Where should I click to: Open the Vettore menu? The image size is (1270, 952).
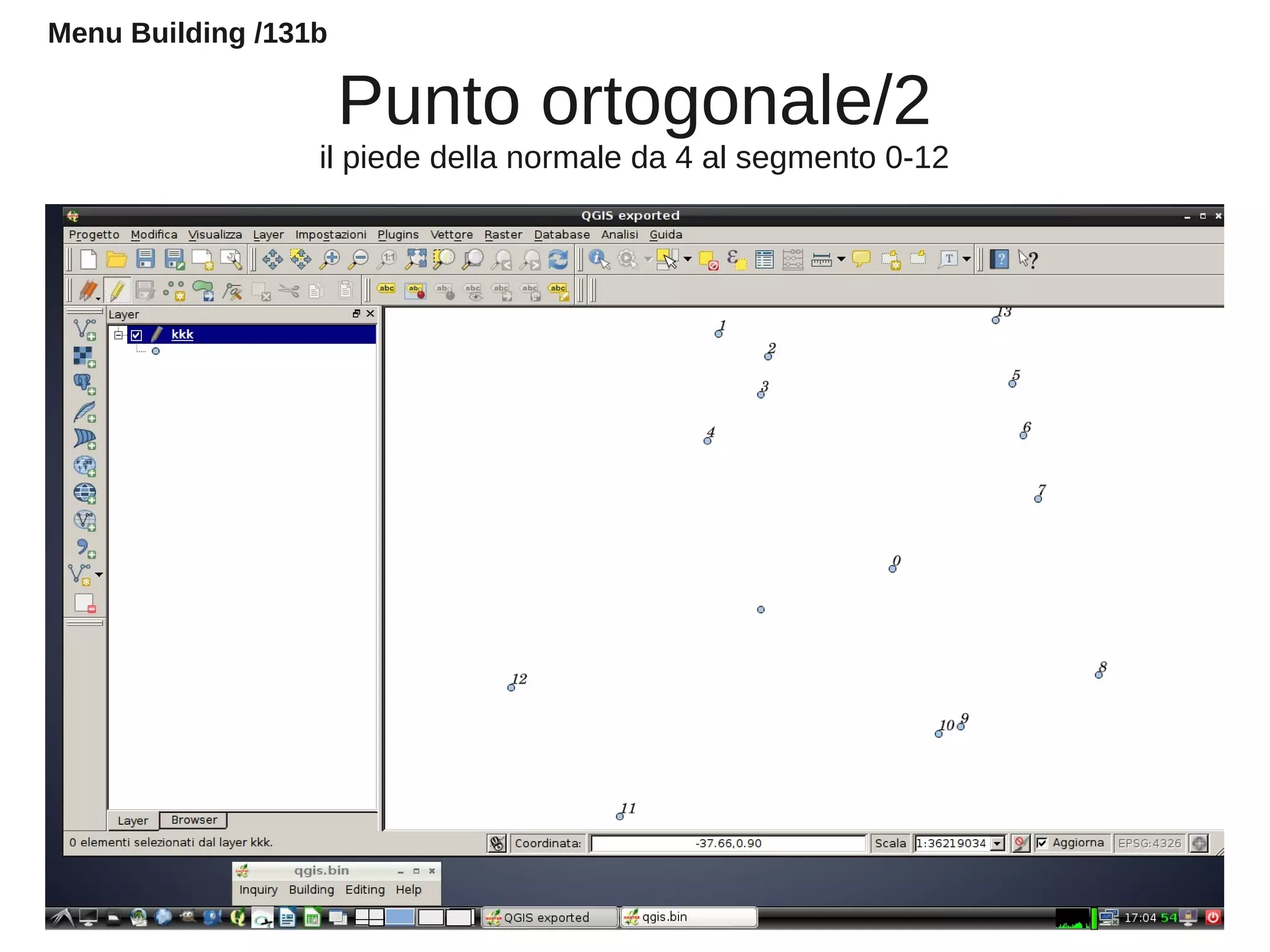pos(451,235)
